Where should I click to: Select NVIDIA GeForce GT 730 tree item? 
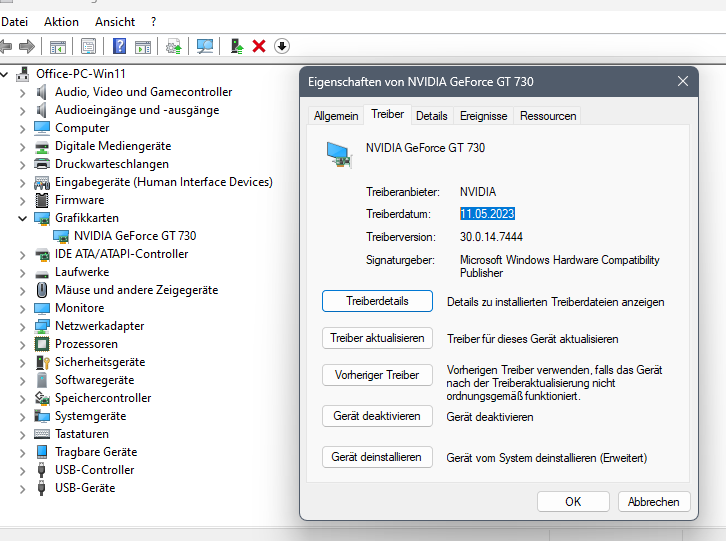point(135,236)
